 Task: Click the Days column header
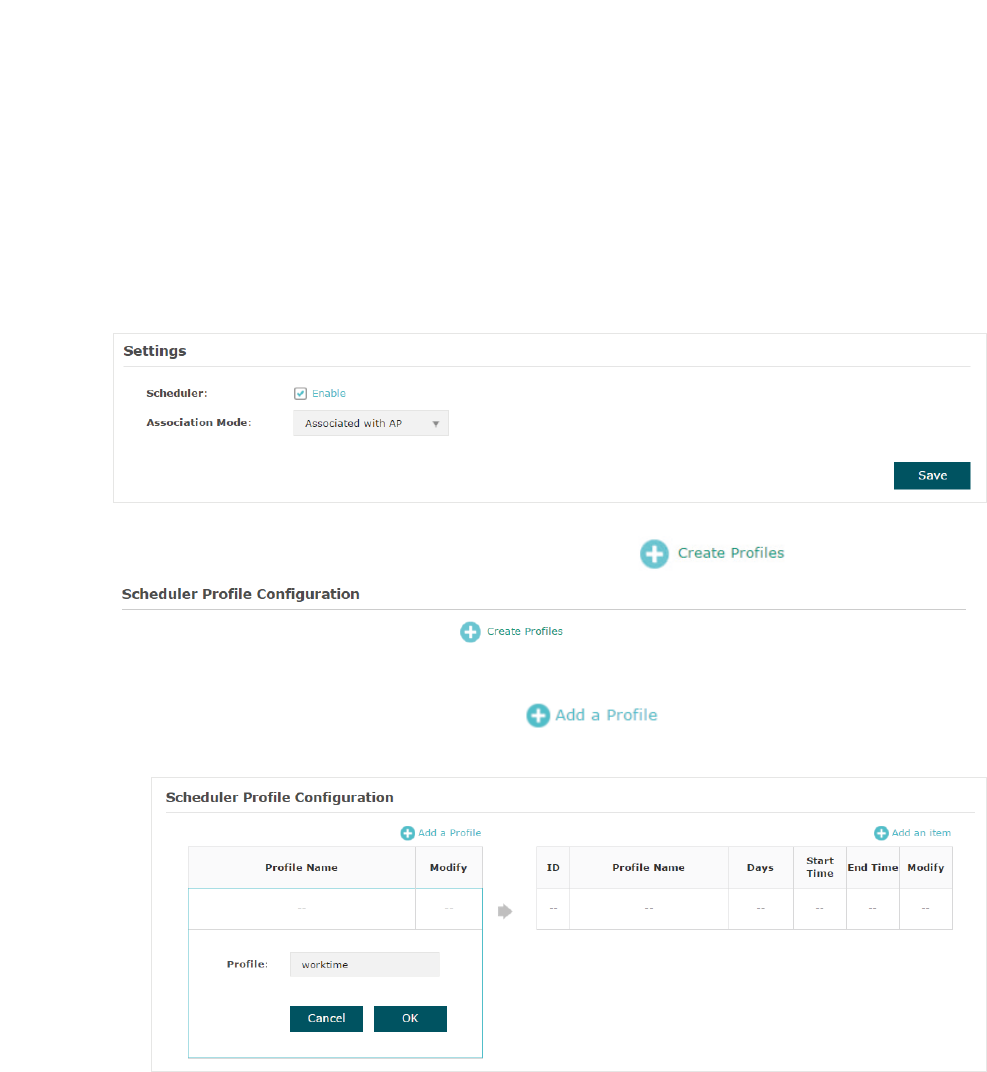coord(760,868)
